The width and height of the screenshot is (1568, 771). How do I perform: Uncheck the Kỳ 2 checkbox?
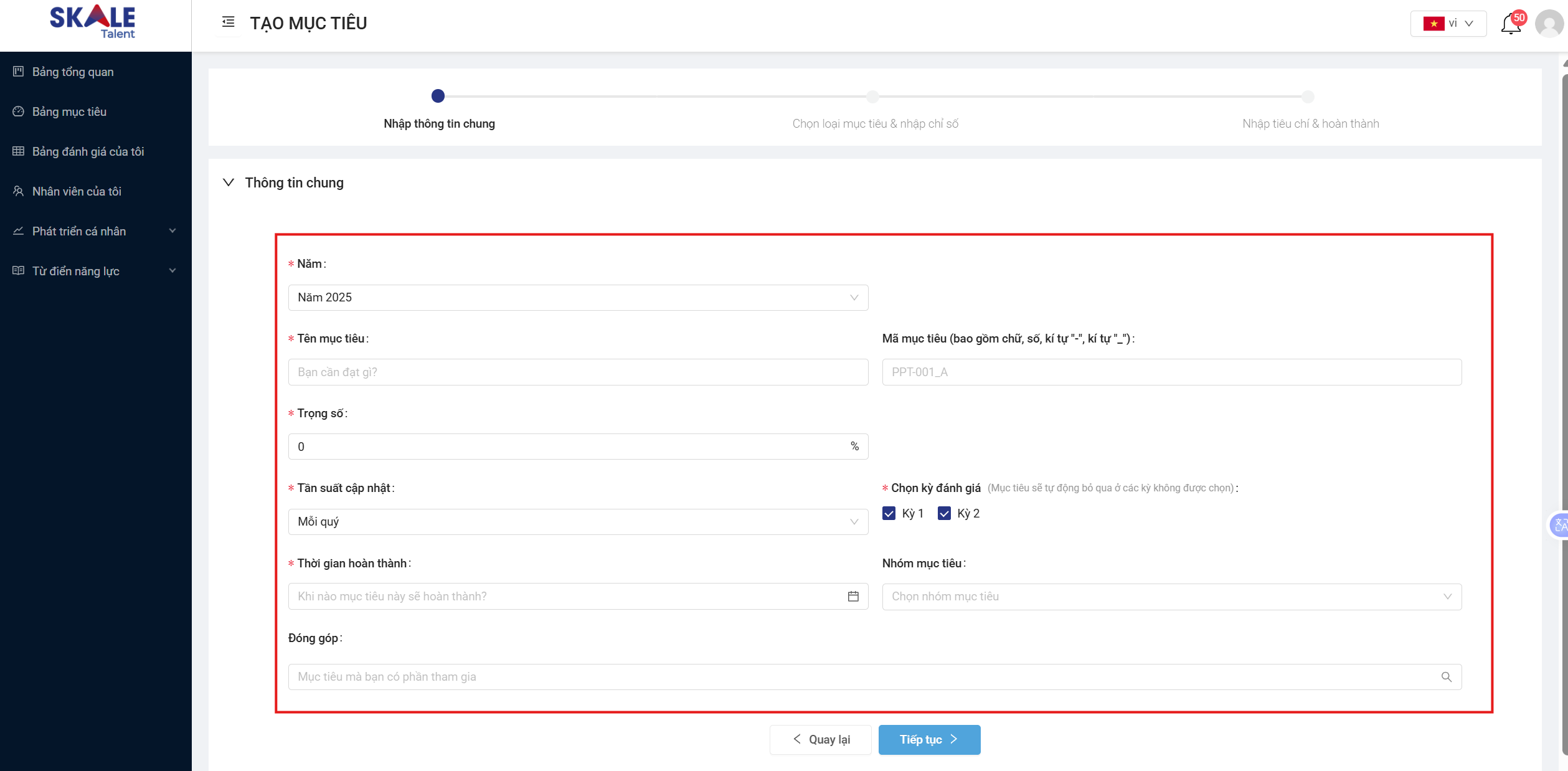tap(944, 513)
